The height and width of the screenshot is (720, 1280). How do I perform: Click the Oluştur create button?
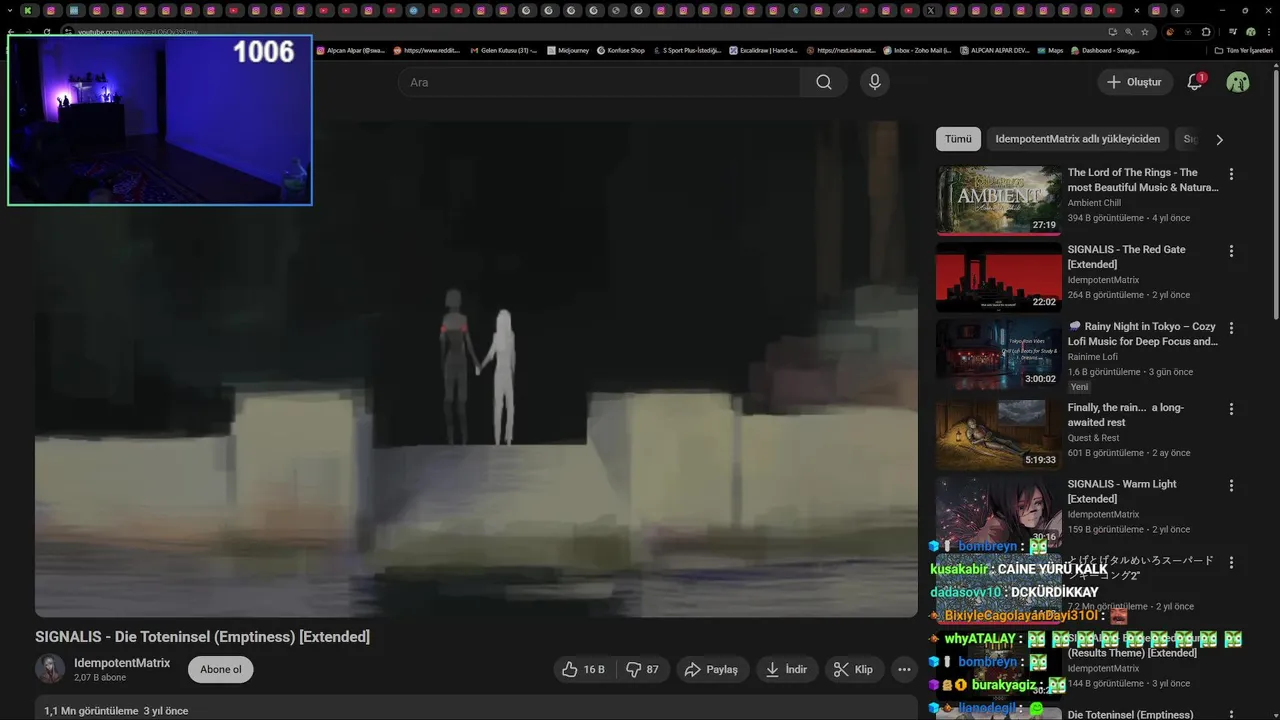pos(1135,82)
